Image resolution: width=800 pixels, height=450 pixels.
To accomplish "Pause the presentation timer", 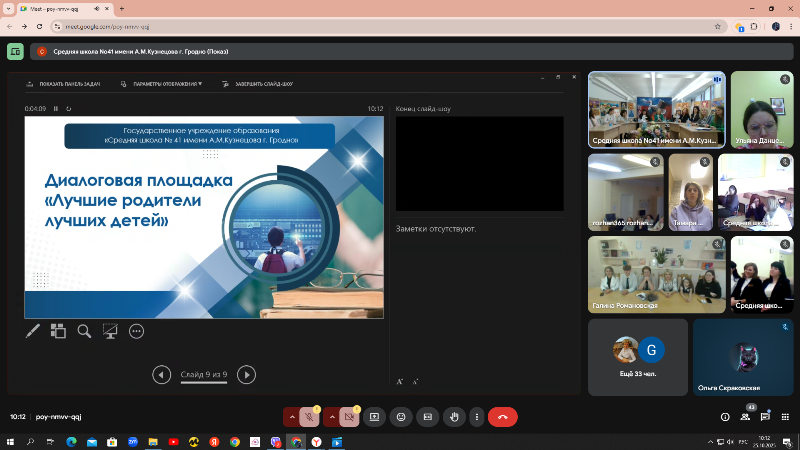I will coord(56,108).
